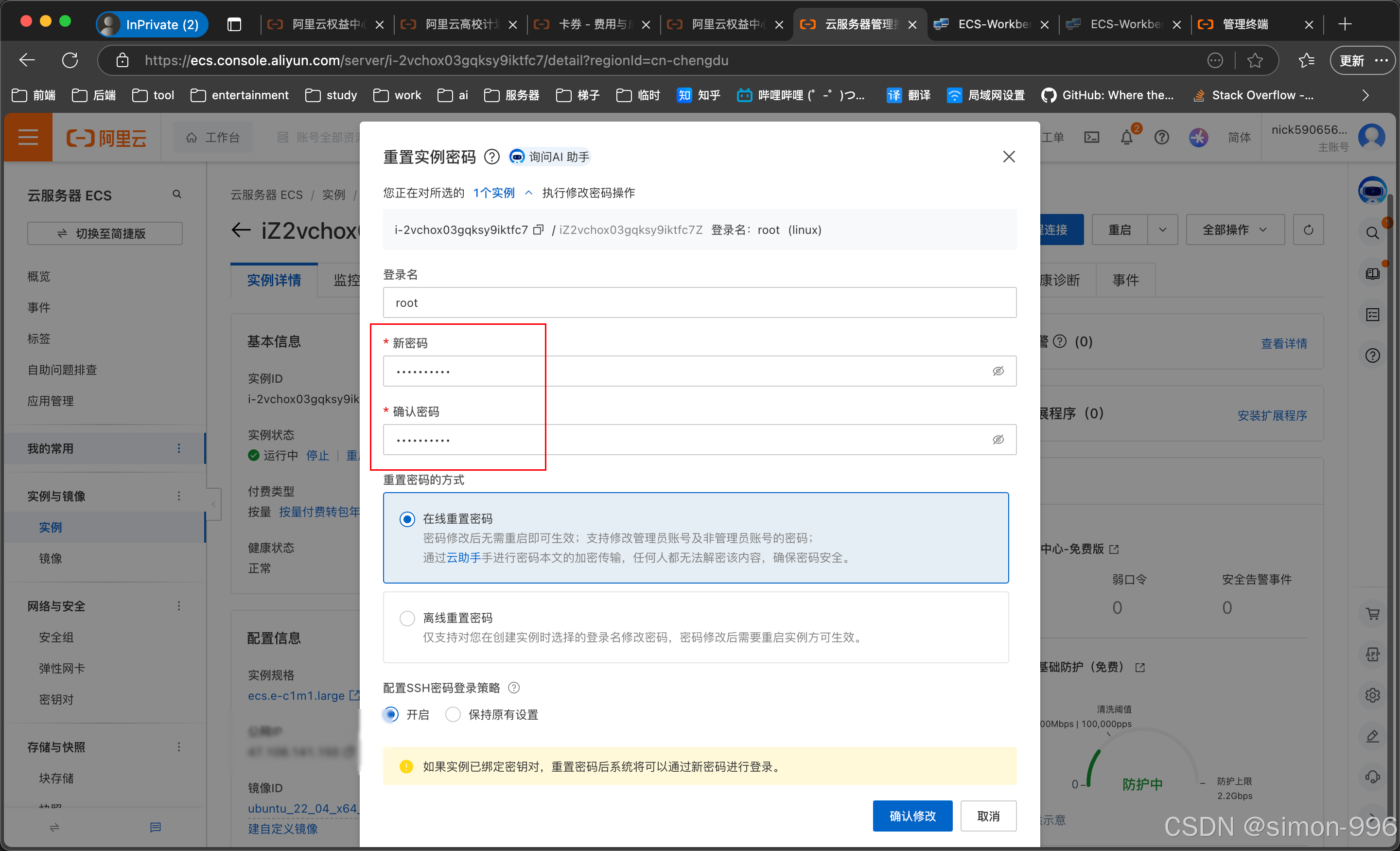Copy instance ID i-2vchox03gqksy9iktfc7
1400x851 pixels.
tap(538, 230)
